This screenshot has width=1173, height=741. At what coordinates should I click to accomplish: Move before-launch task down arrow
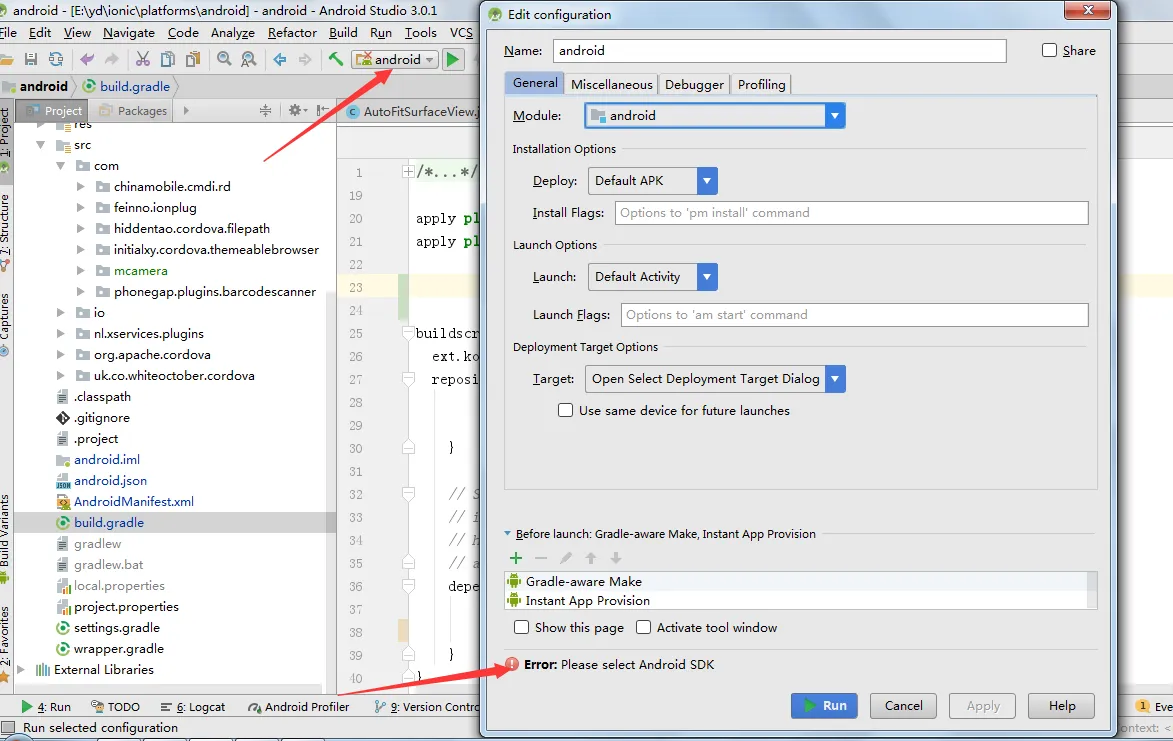click(x=616, y=558)
